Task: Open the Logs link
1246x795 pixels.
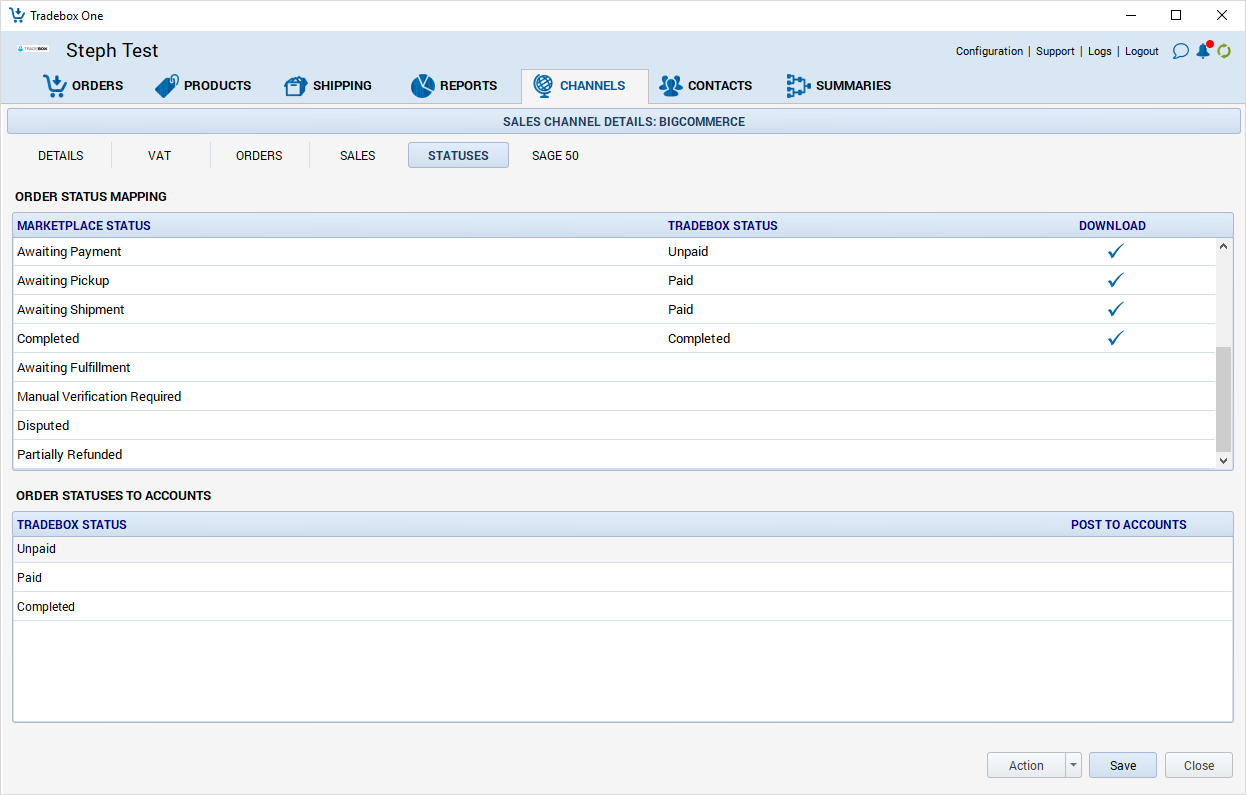Action: point(1100,51)
